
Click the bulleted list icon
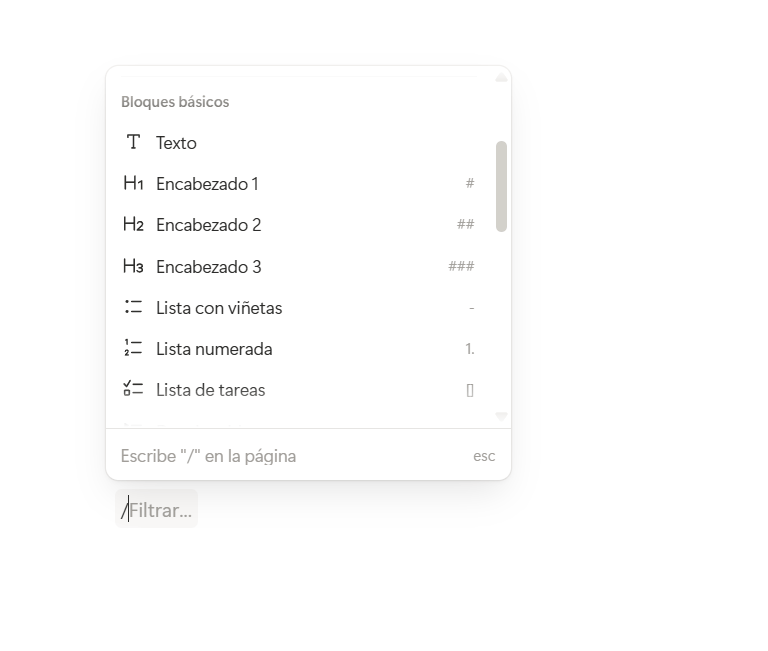click(x=133, y=307)
